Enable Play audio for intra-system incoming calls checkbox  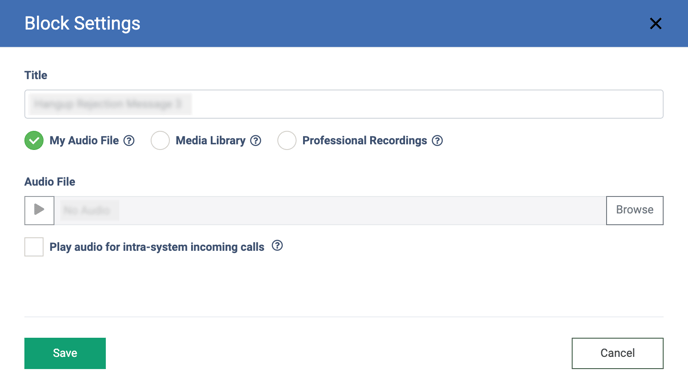click(x=34, y=247)
